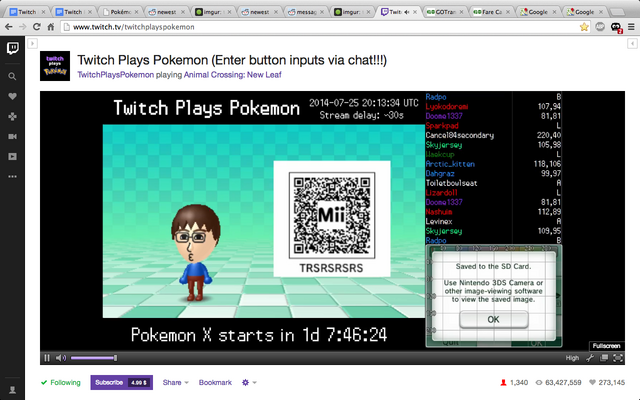Switch to the Fare Calculator tab
Screen dimensions: 640x400
491,12
